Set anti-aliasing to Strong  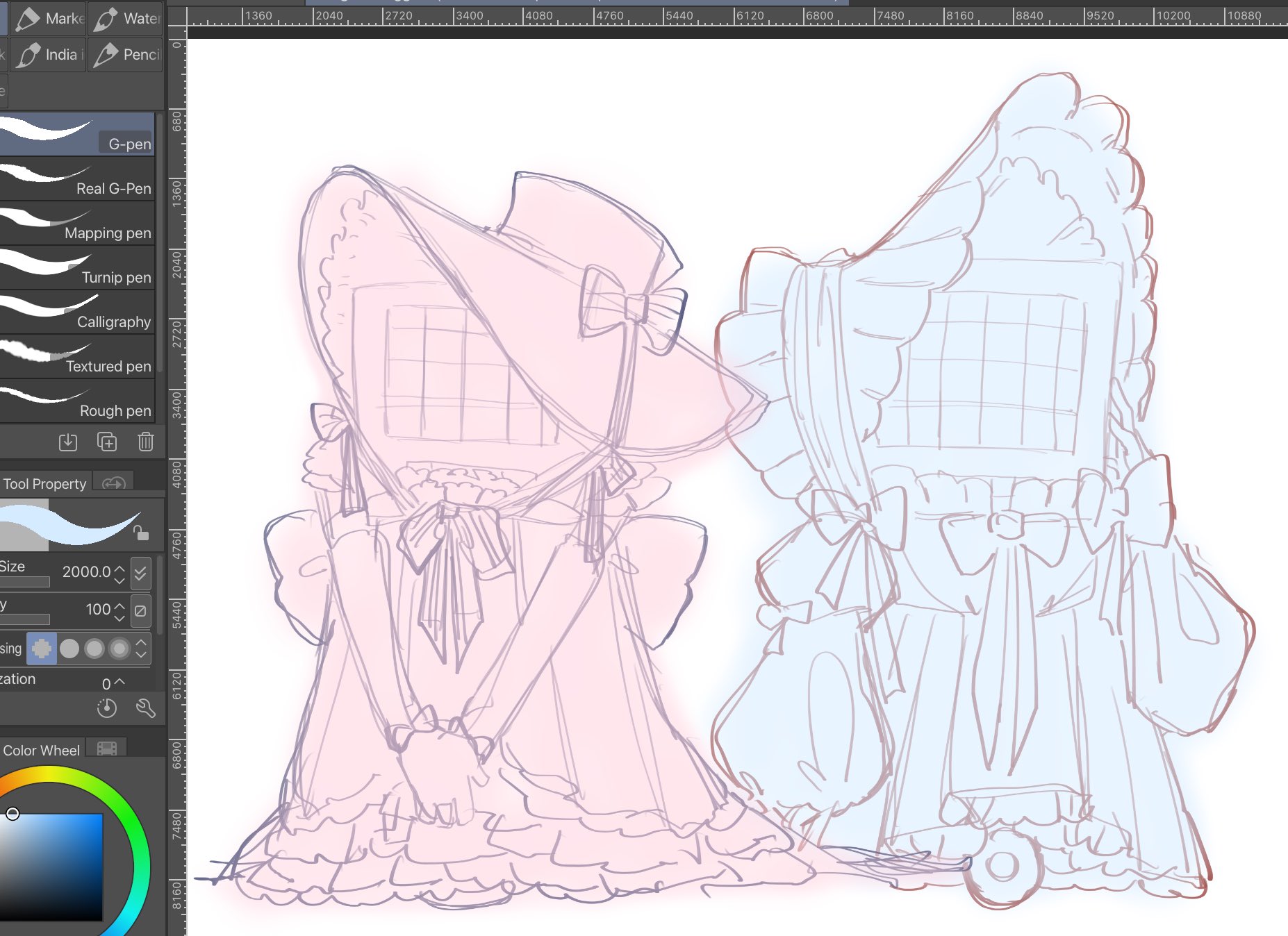tap(119, 649)
